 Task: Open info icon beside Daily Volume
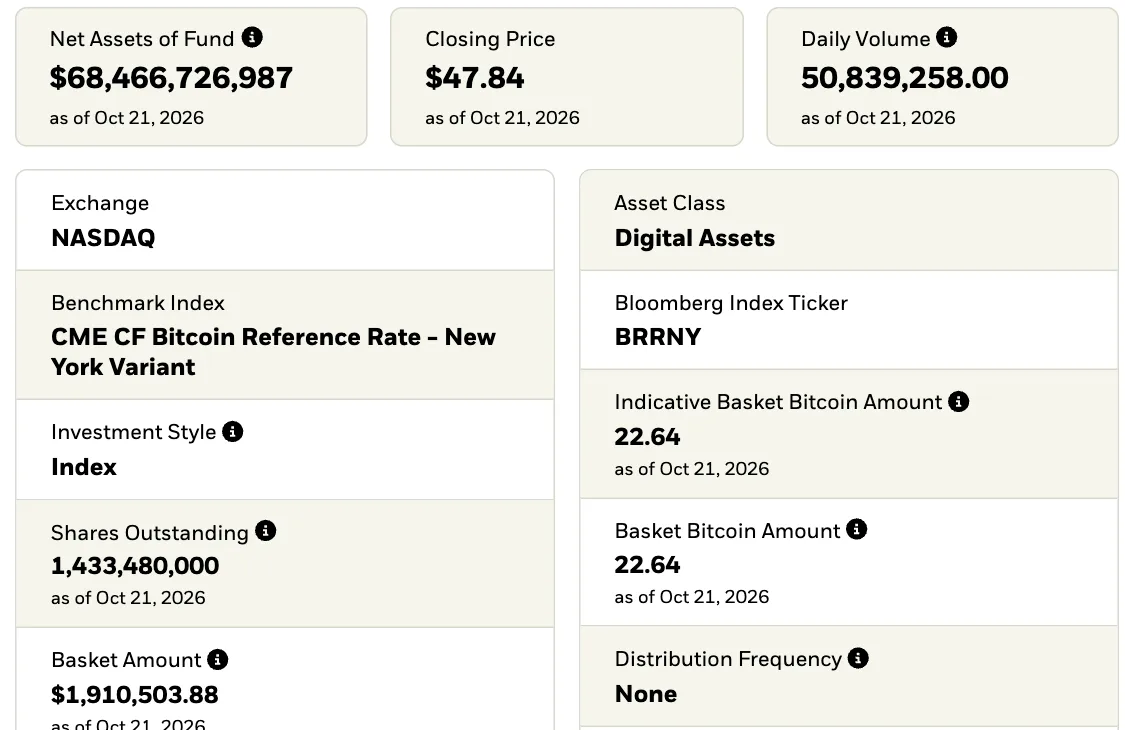tap(946, 37)
